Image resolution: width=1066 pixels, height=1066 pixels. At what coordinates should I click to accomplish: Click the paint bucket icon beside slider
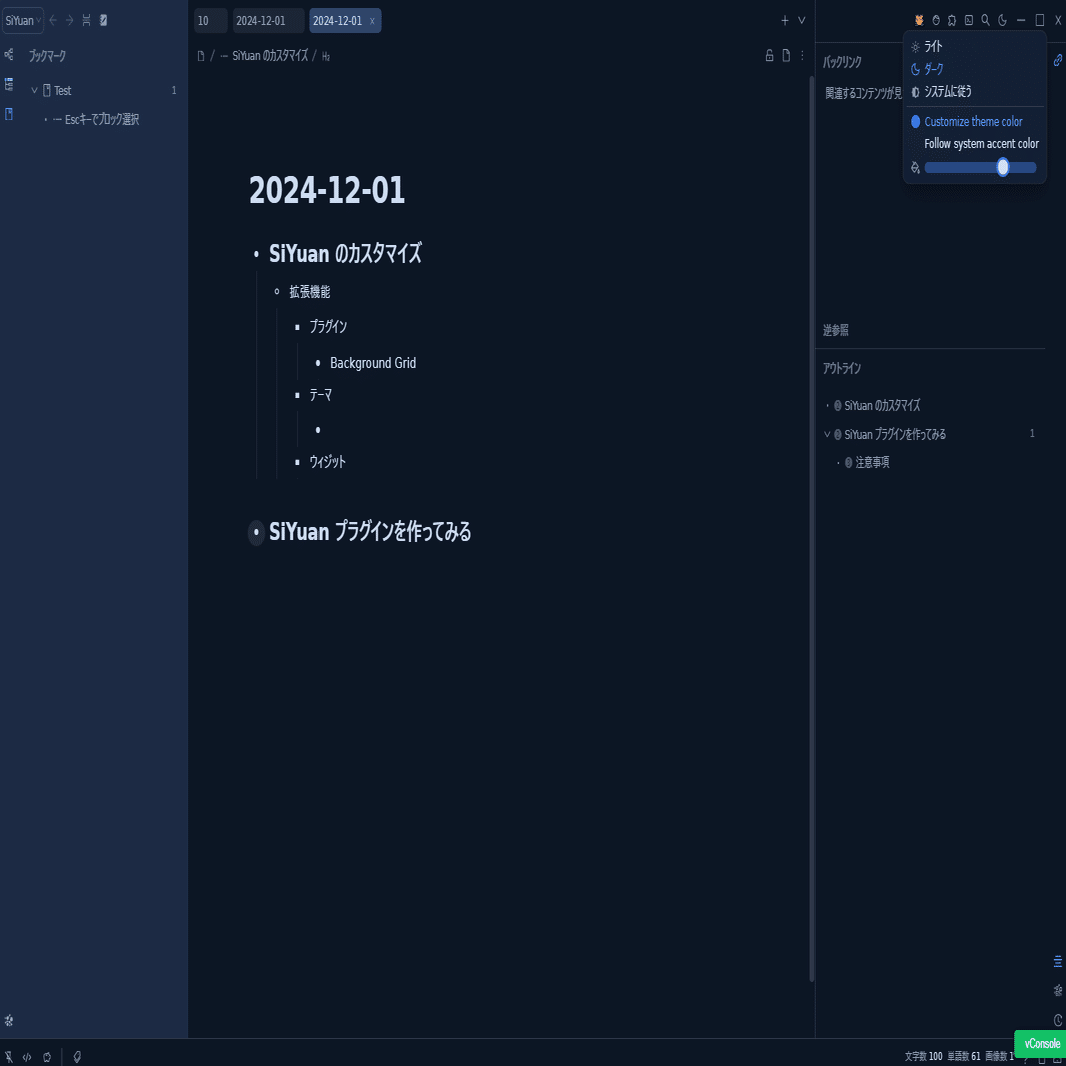pos(915,167)
